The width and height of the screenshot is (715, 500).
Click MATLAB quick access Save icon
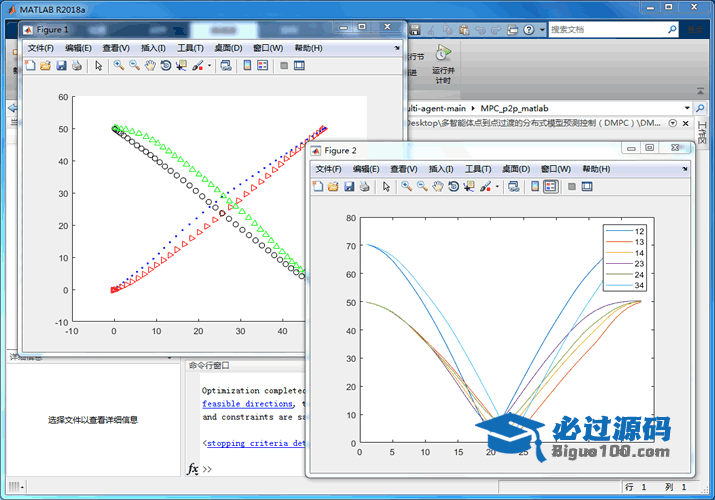pyautogui.click(x=414, y=30)
